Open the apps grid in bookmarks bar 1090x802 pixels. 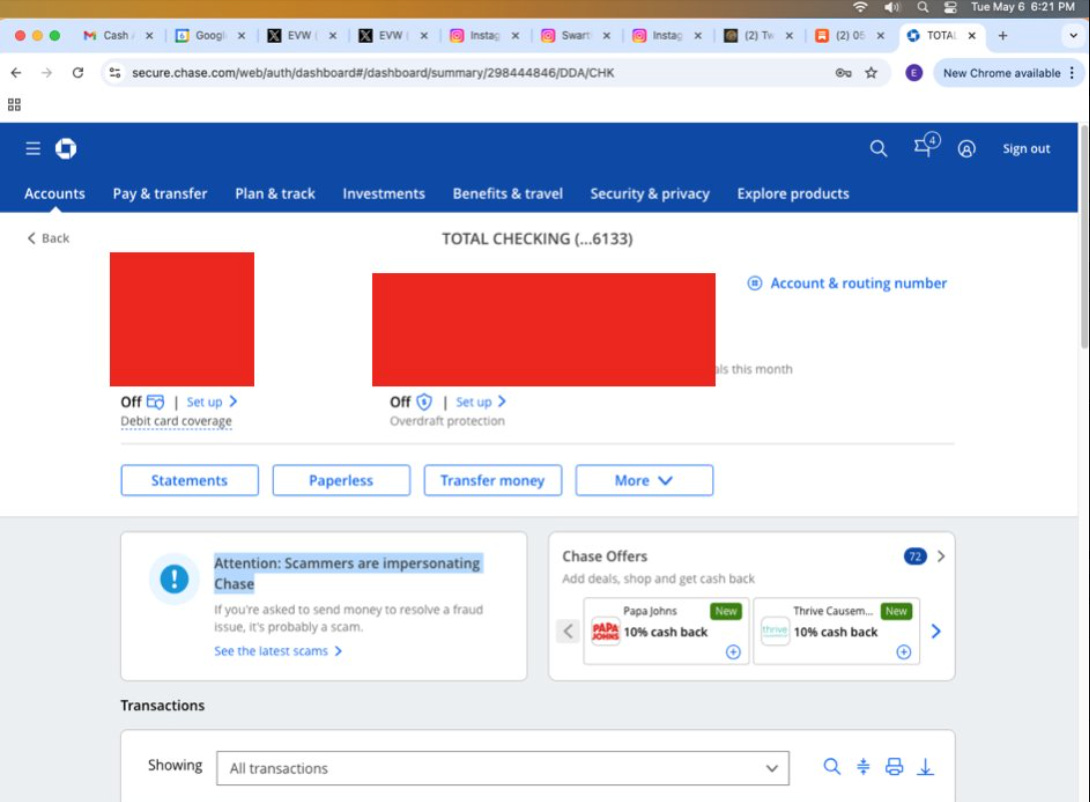pos(14,105)
